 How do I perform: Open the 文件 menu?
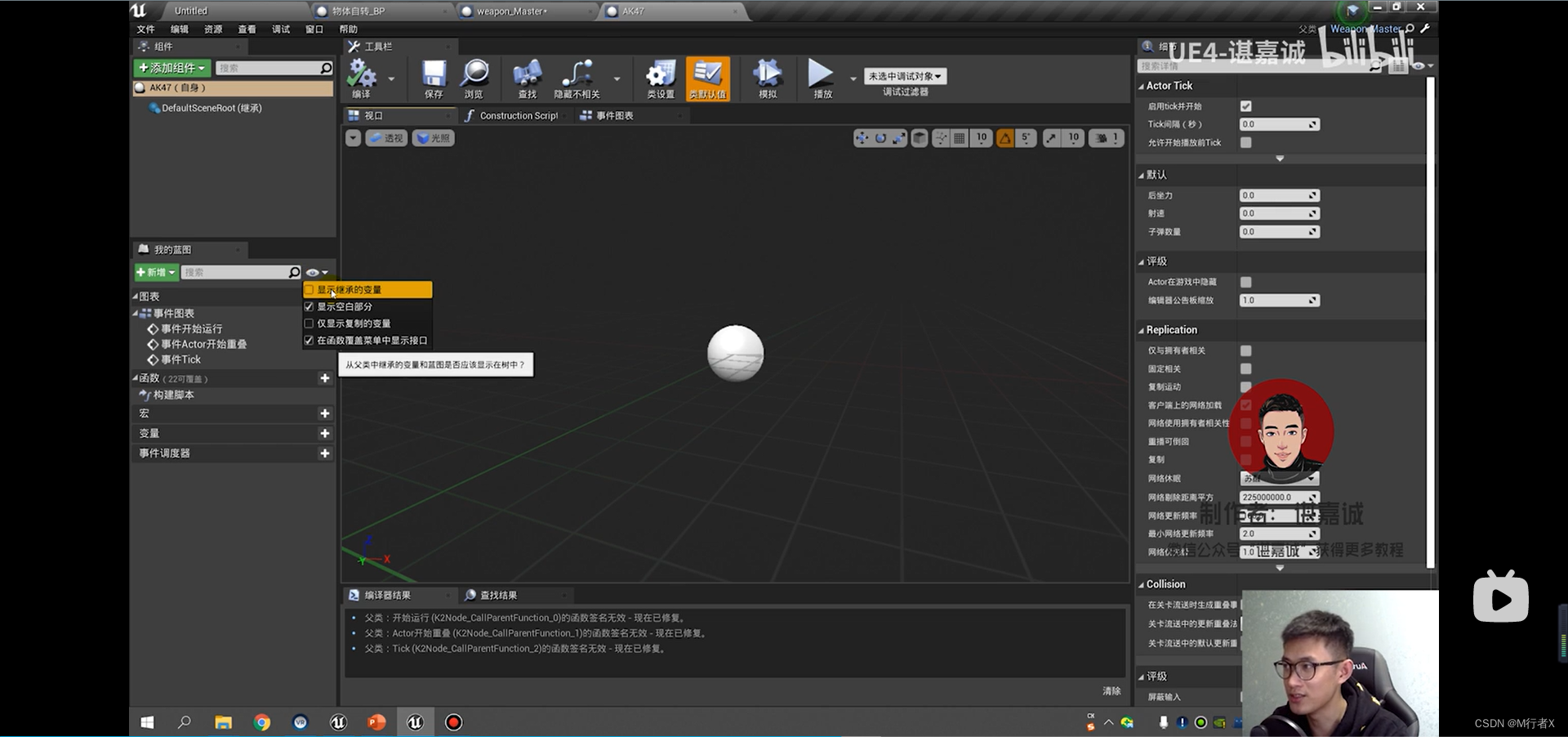point(145,29)
